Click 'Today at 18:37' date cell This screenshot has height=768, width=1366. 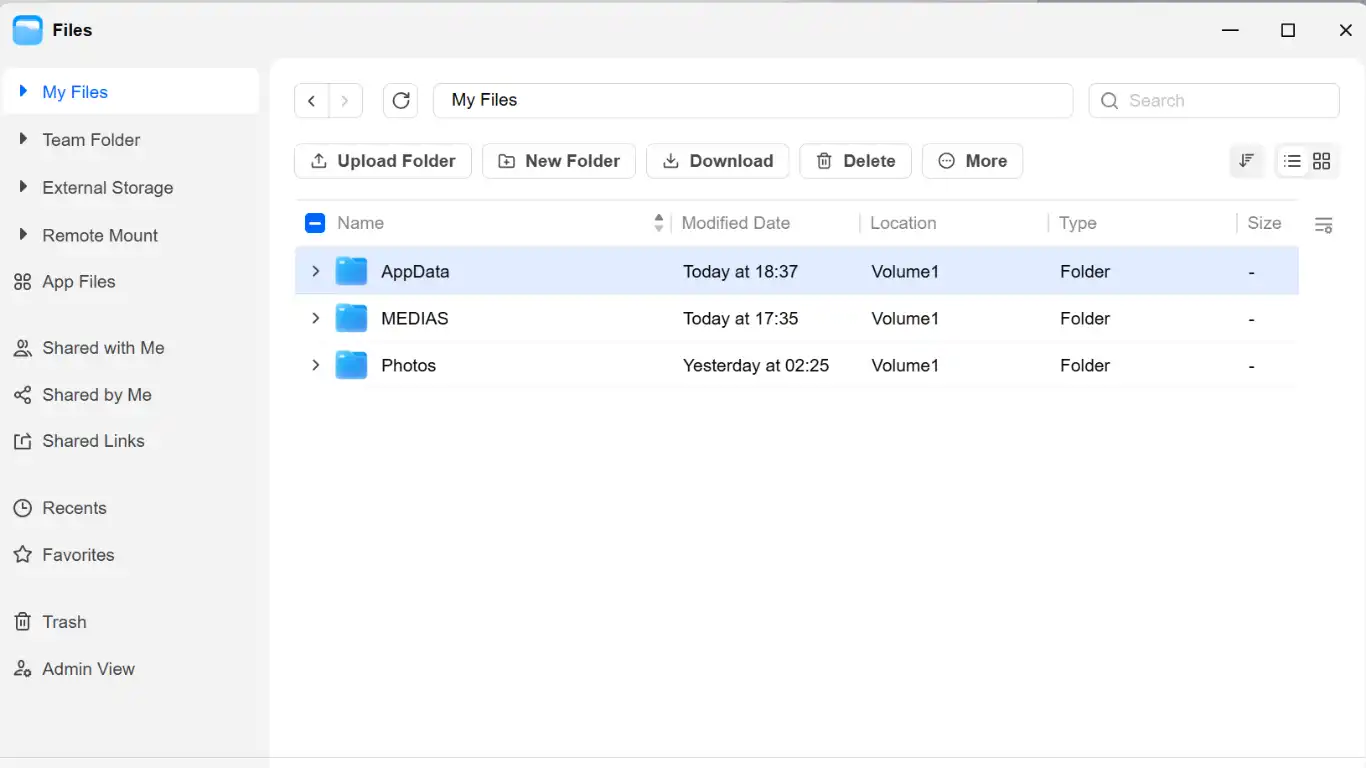pyautogui.click(x=740, y=271)
